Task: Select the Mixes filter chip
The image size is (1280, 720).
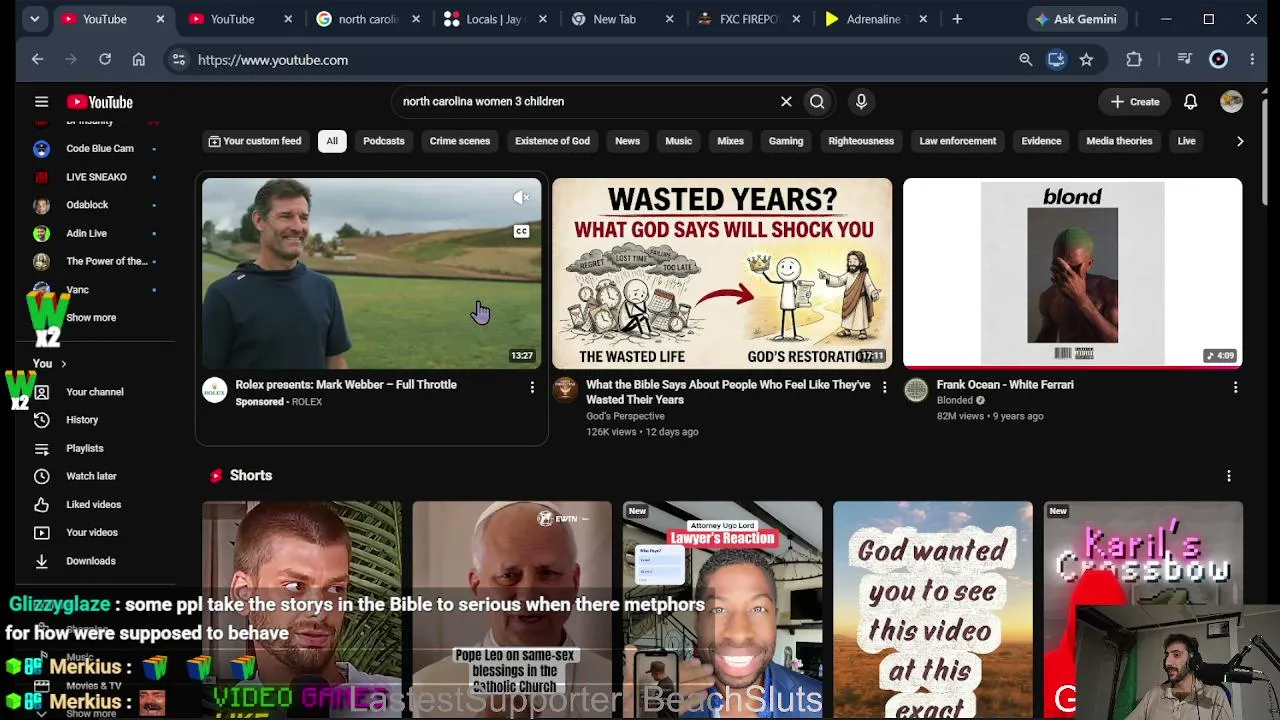Action: pos(730,141)
